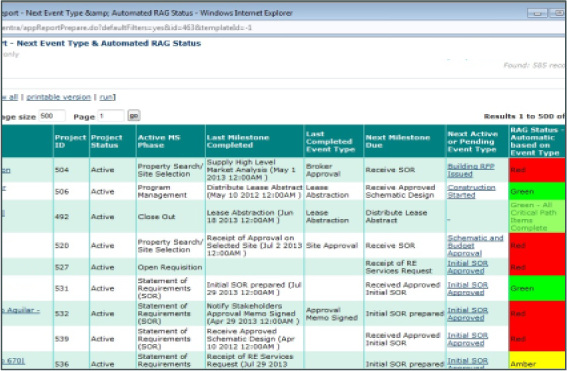This screenshot has height=371, width=567.
Task: Click the go button beside Page field
Action: pyautogui.click(x=134, y=116)
